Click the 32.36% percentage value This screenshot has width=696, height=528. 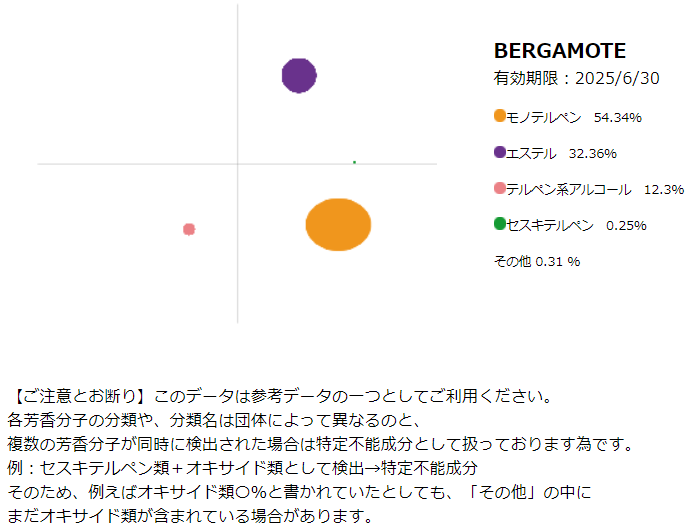[x=593, y=154]
